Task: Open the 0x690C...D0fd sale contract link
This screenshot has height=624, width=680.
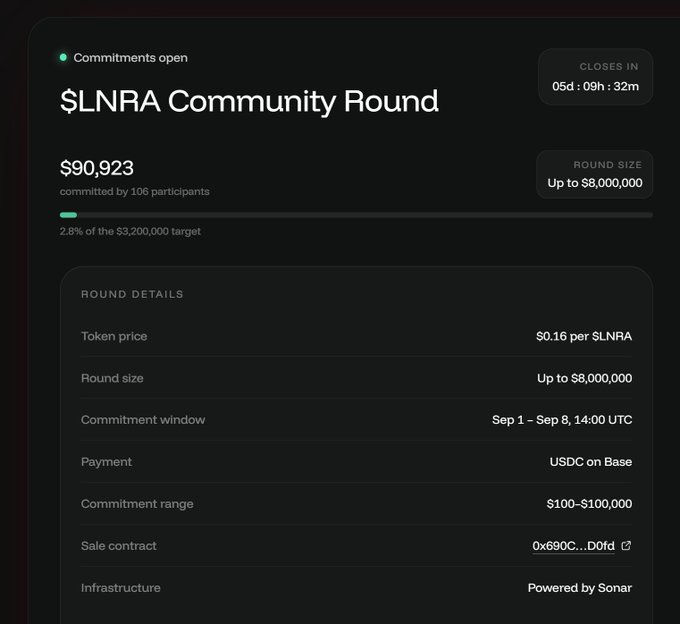Action: [x=573, y=546]
